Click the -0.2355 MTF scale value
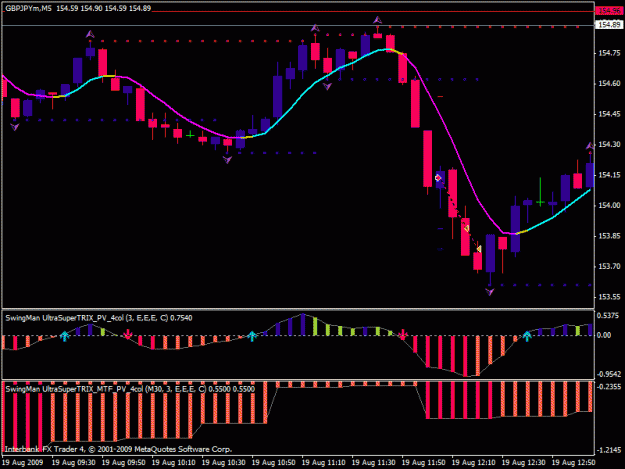This screenshot has height=469, width=625. coord(609,387)
